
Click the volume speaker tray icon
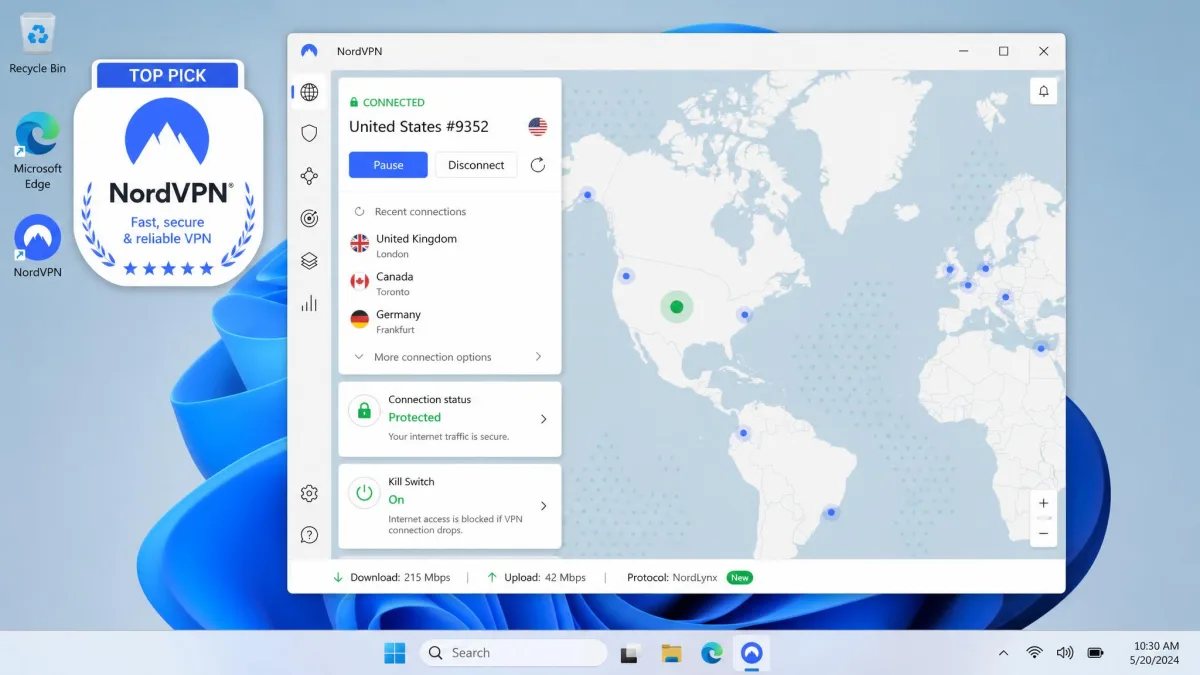(1065, 653)
